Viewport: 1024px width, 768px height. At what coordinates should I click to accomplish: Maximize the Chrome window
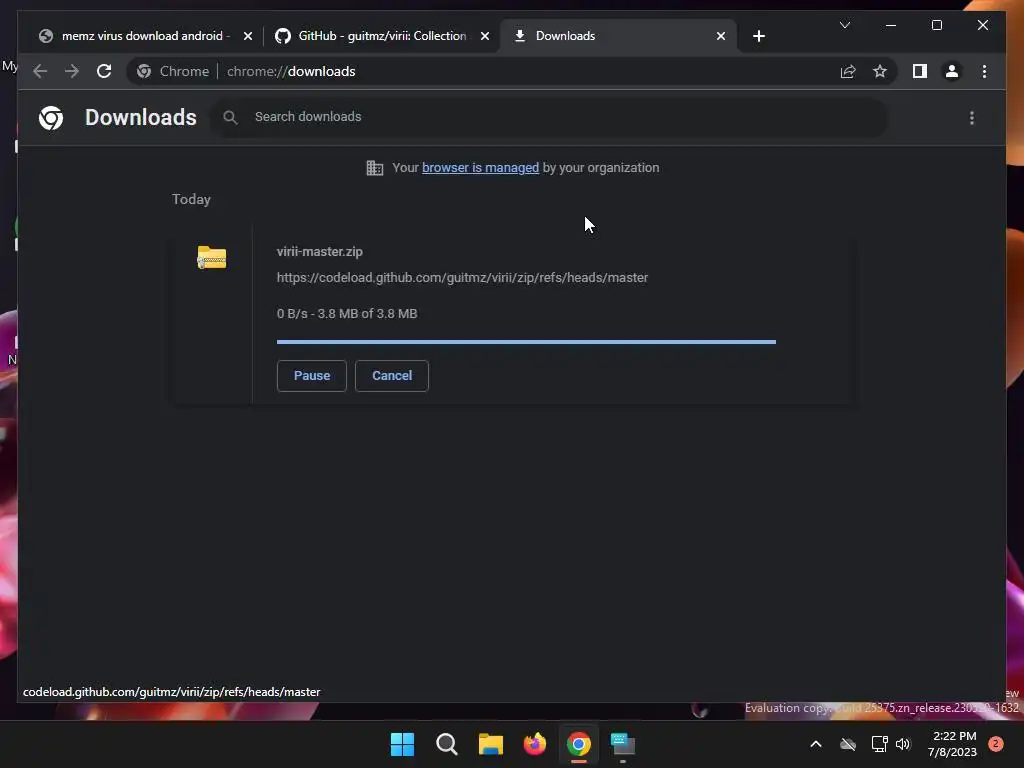936,25
